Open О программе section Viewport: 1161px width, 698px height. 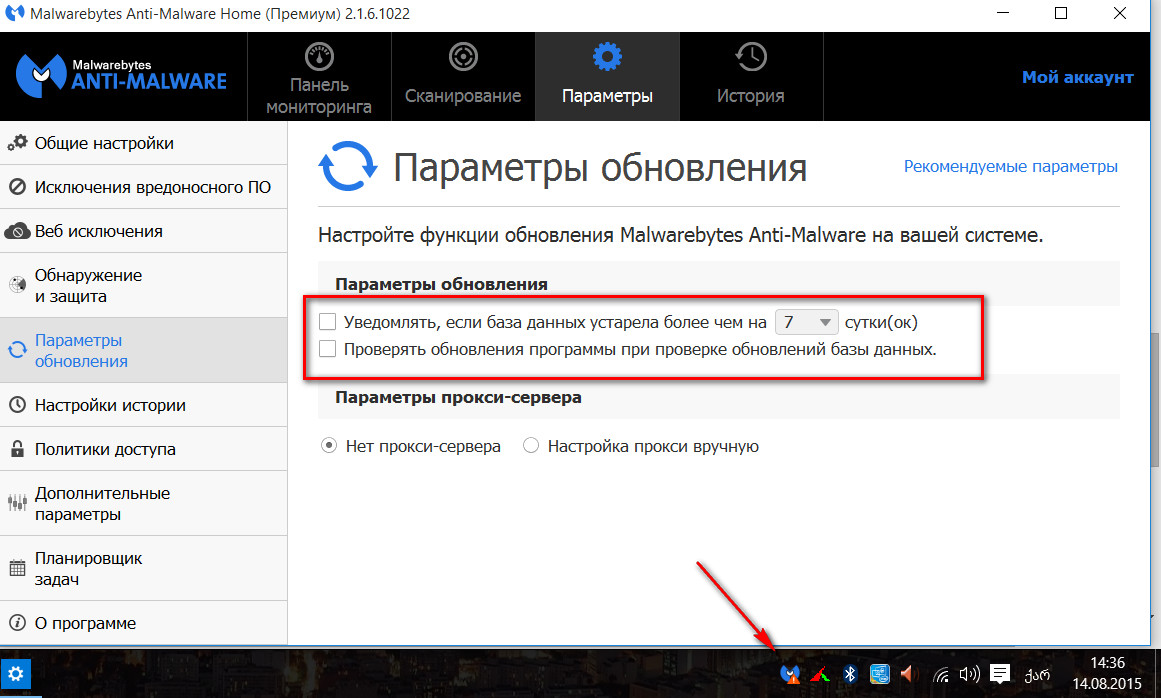point(144,623)
